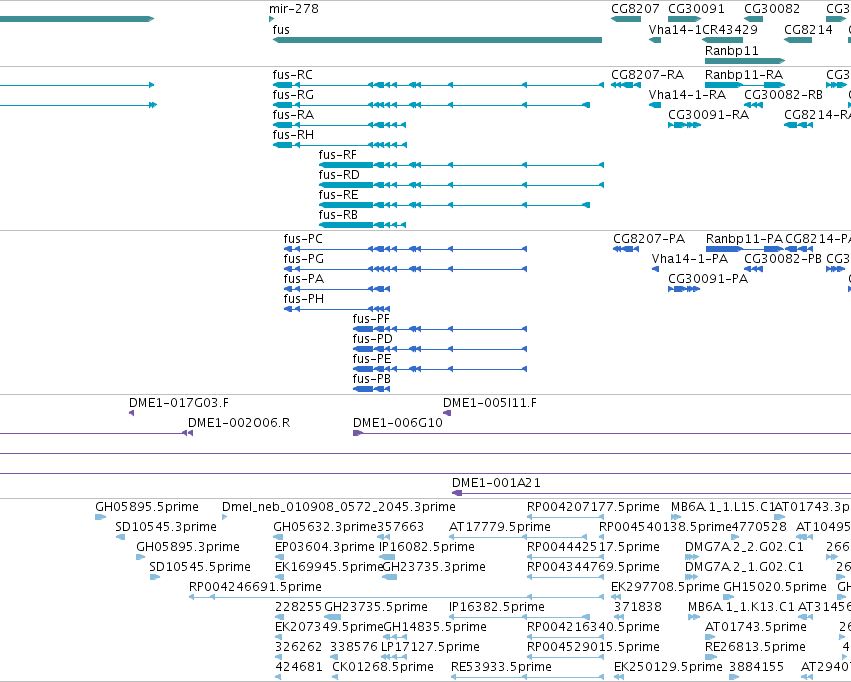Select the EK297708.5prime EST
The image size is (851, 682).
pyautogui.click(x=616, y=597)
